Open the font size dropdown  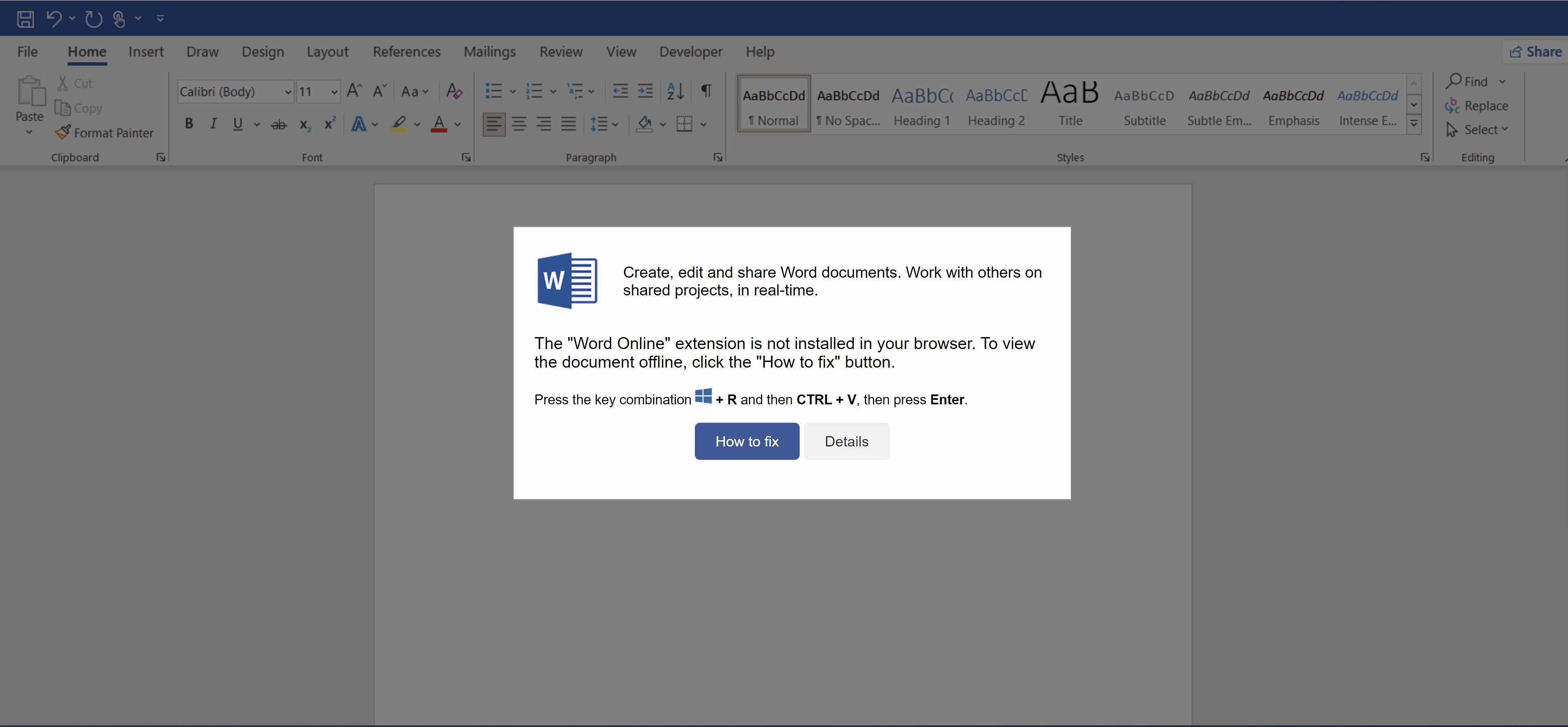coord(334,92)
